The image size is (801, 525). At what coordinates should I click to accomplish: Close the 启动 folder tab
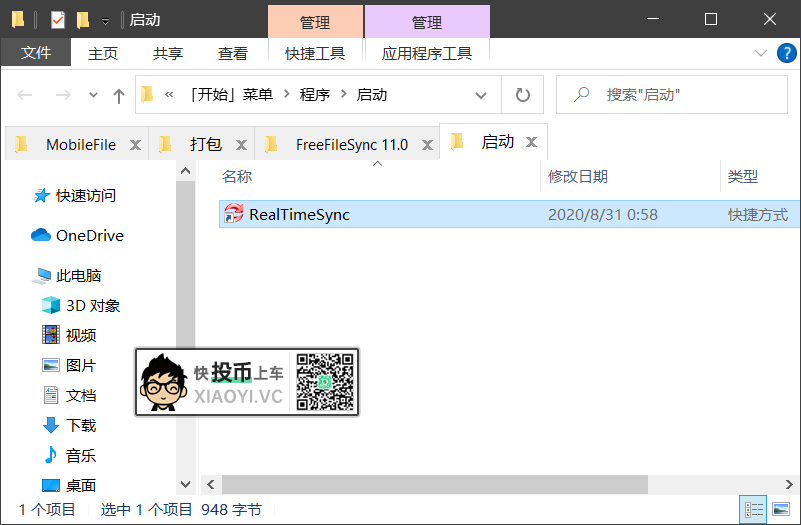tap(531, 142)
